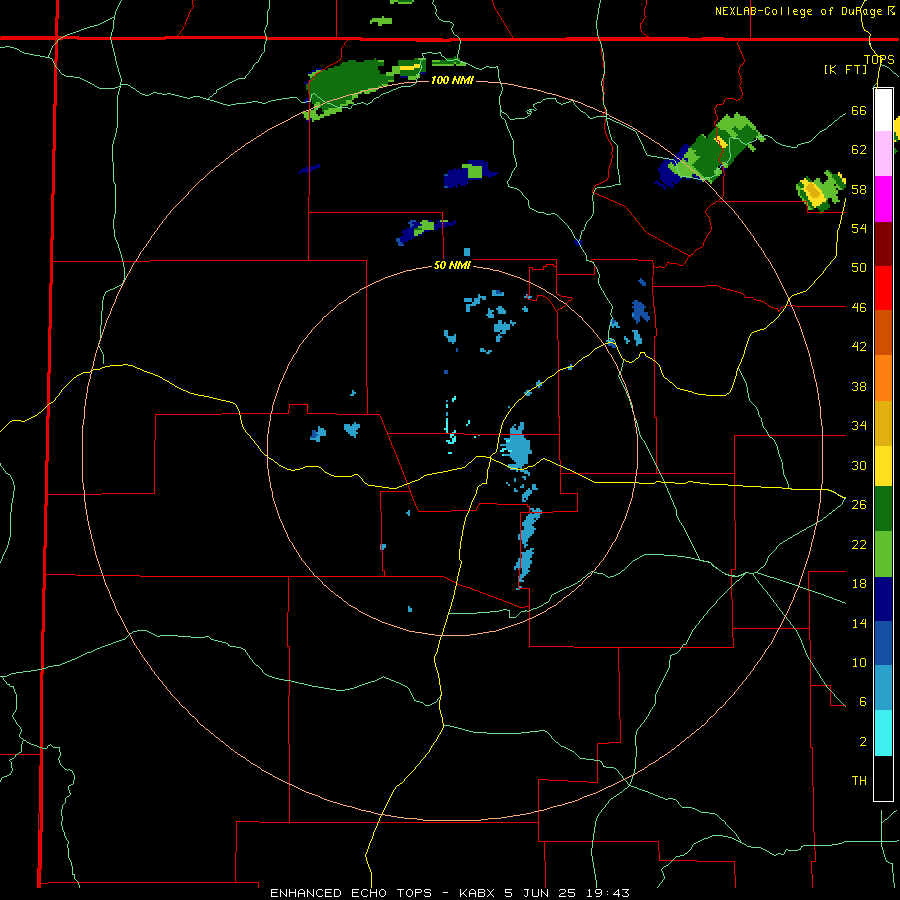Click the 50 value on legend scale
The width and height of the screenshot is (900, 900).
[859, 268]
